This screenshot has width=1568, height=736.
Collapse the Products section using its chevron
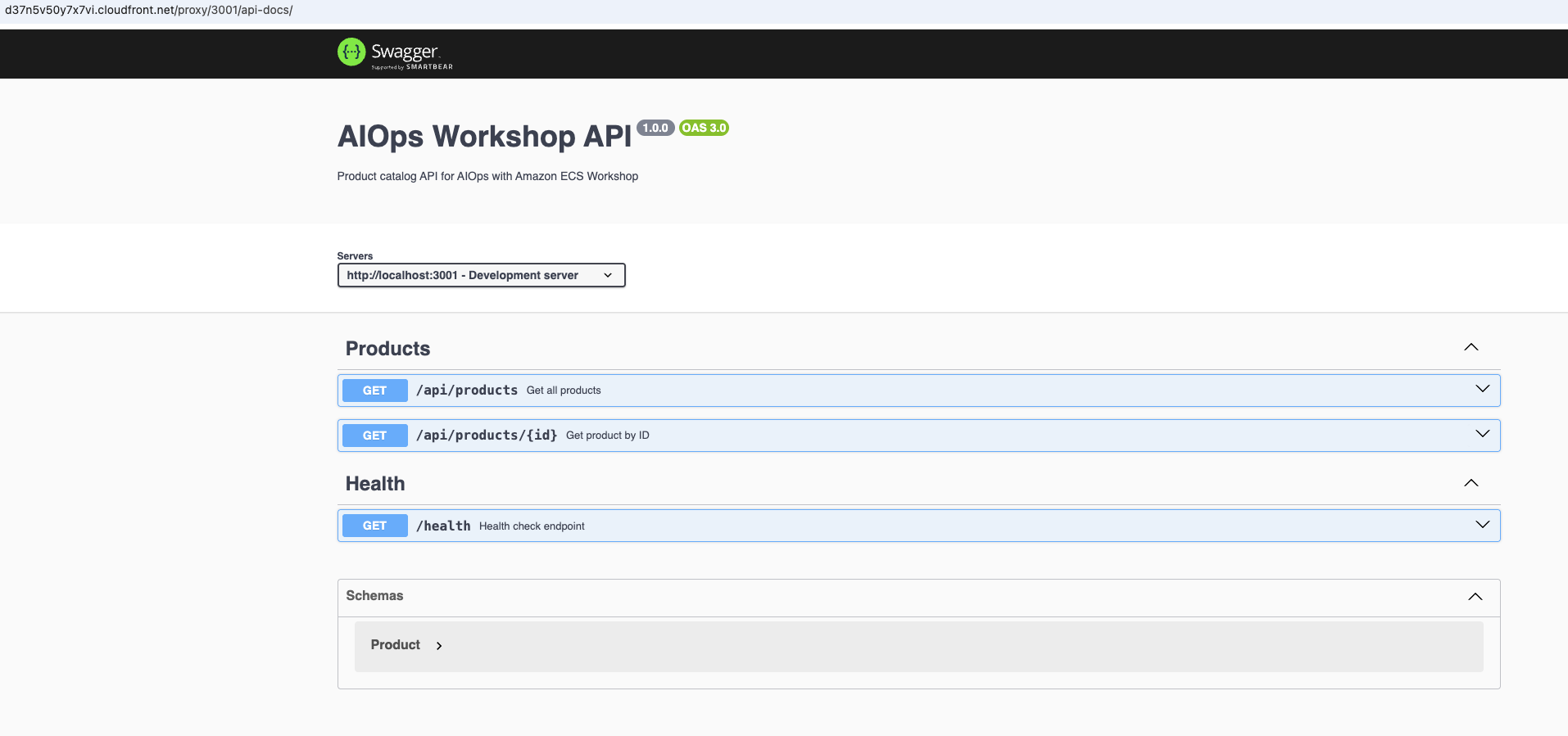[x=1471, y=347]
